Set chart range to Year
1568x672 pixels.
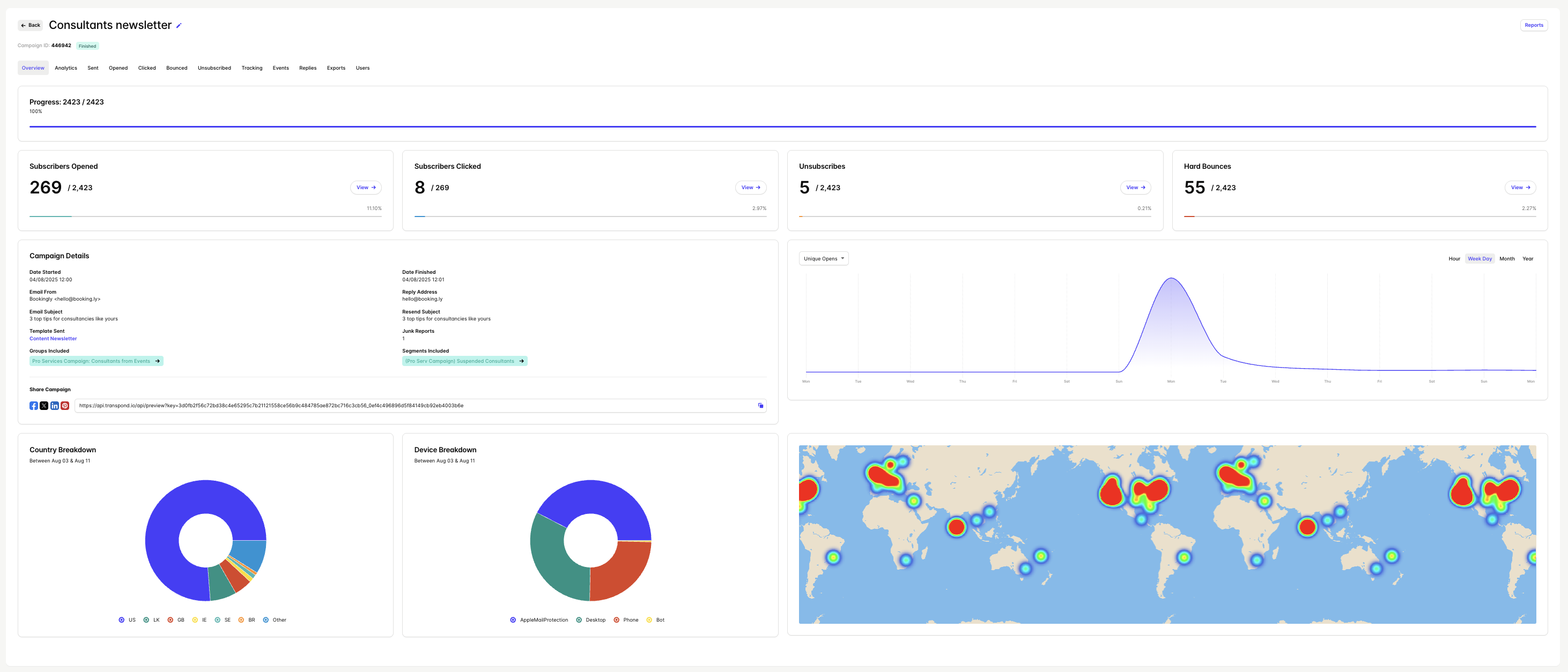tap(1527, 259)
